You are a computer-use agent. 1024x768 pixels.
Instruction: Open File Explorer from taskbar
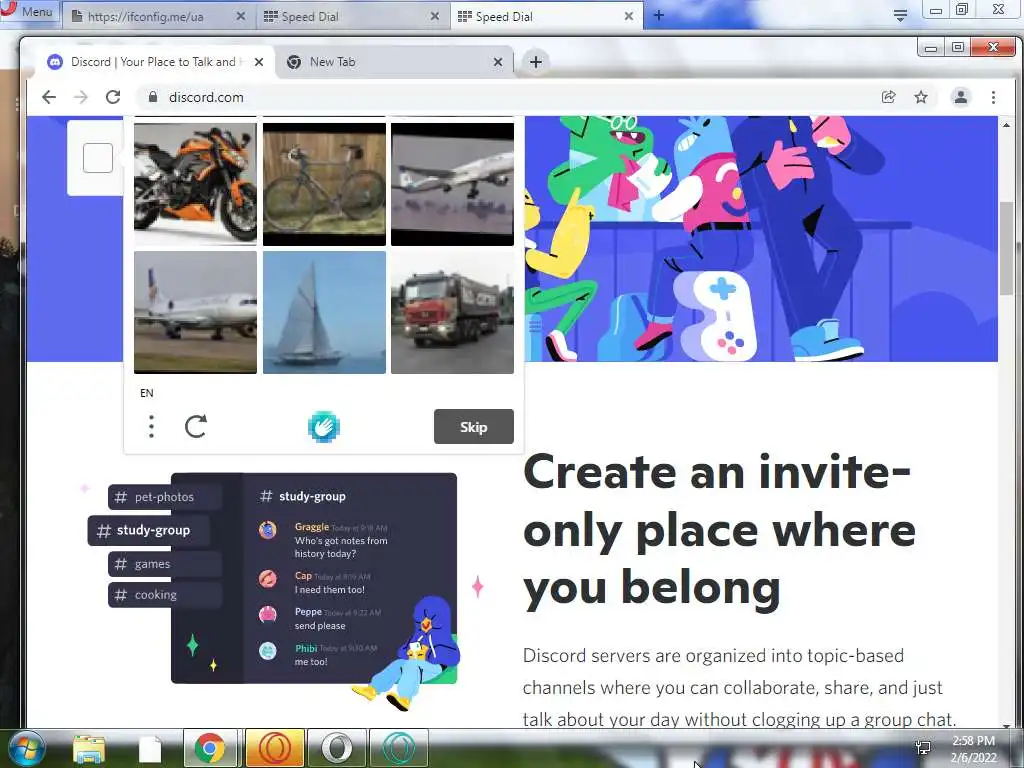[89, 748]
